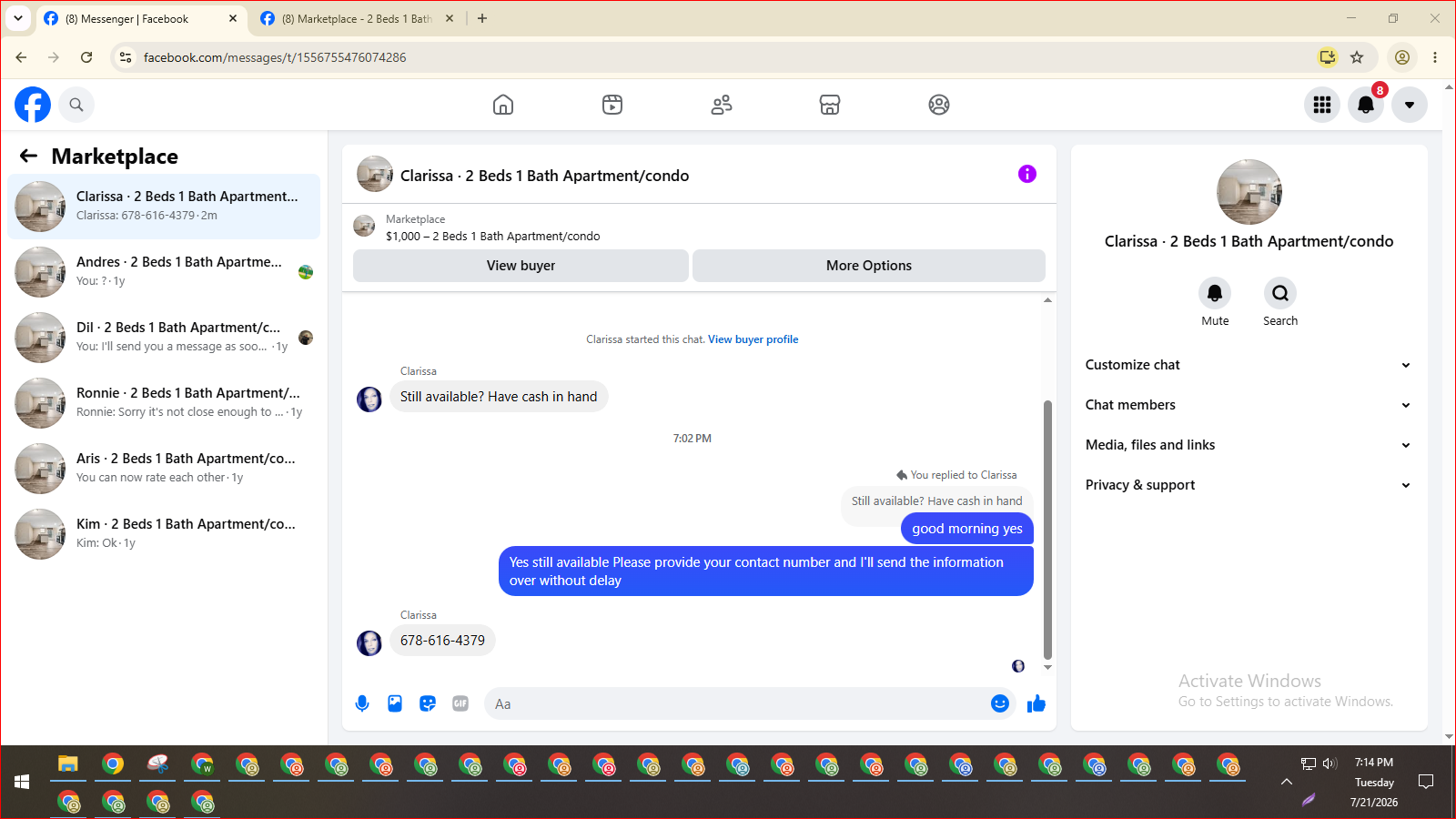Send a thumbs up like
1456x819 pixels.
1036,703
